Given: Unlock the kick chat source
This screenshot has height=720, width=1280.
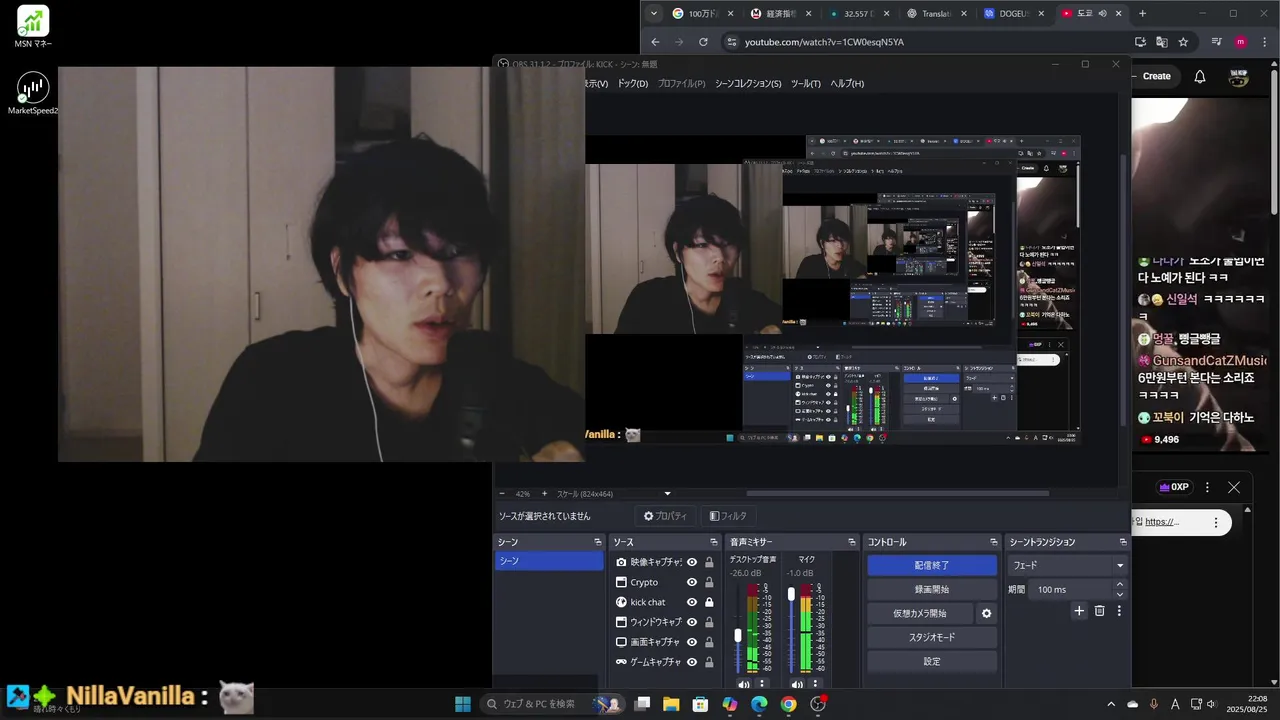Looking at the screenshot, I should click(709, 602).
